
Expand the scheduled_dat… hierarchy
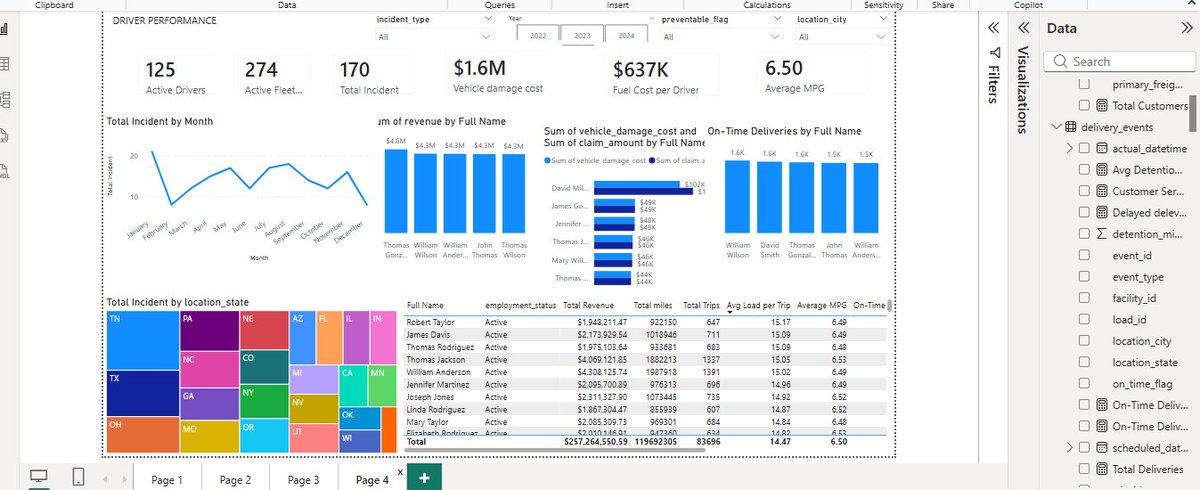(1070, 447)
